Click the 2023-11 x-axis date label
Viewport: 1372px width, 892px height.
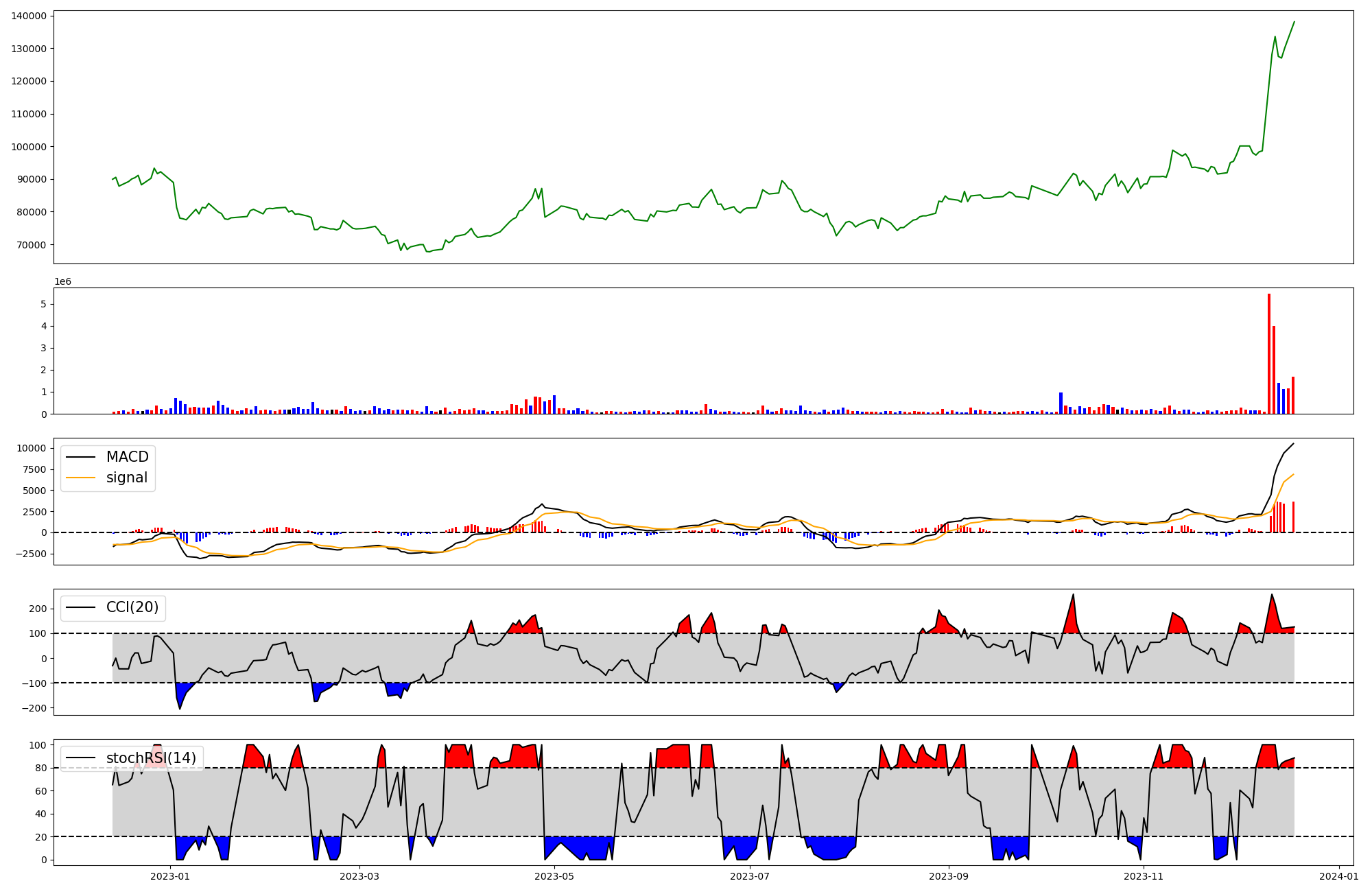click(x=1144, y=876)
